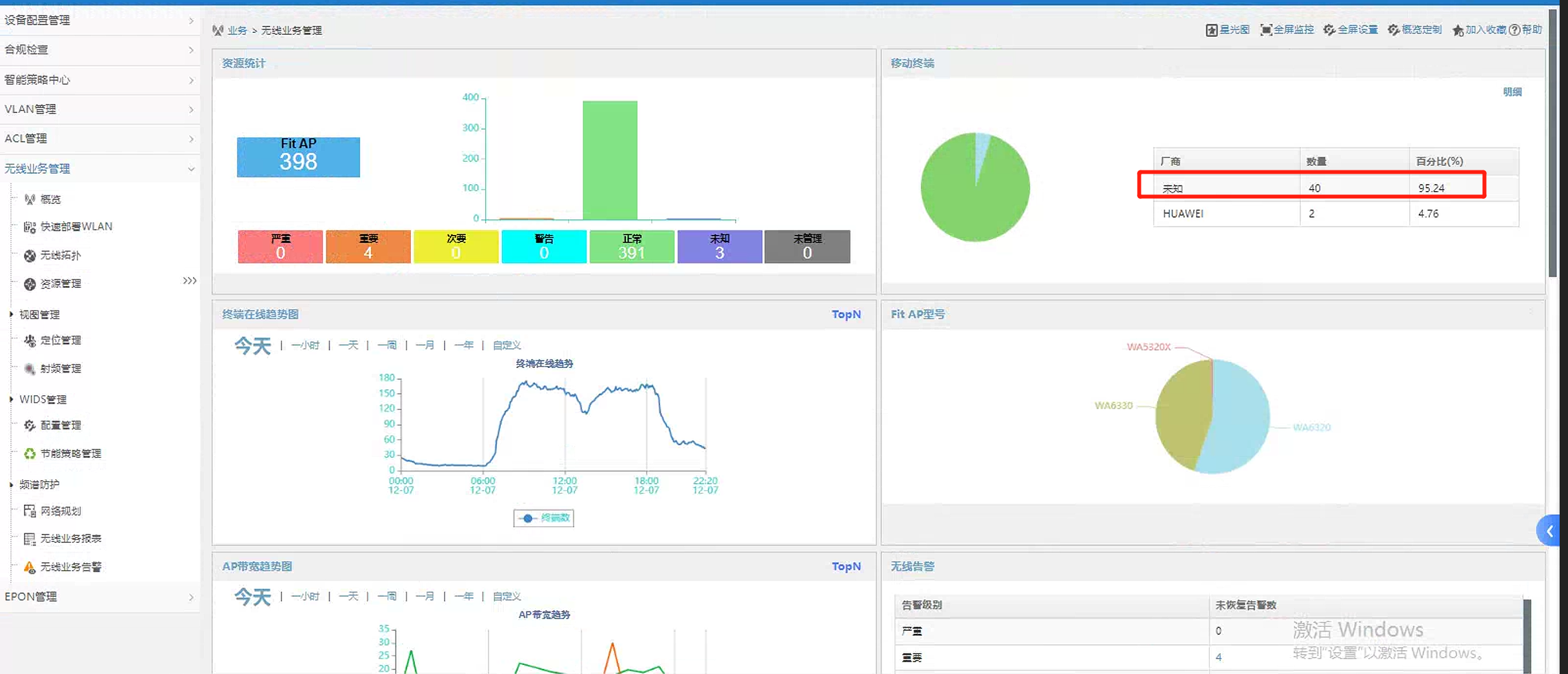Expand the EPON管理 menu section
Screen dimensions: 1568x674
pyautogui.click(x=100, y=597)
